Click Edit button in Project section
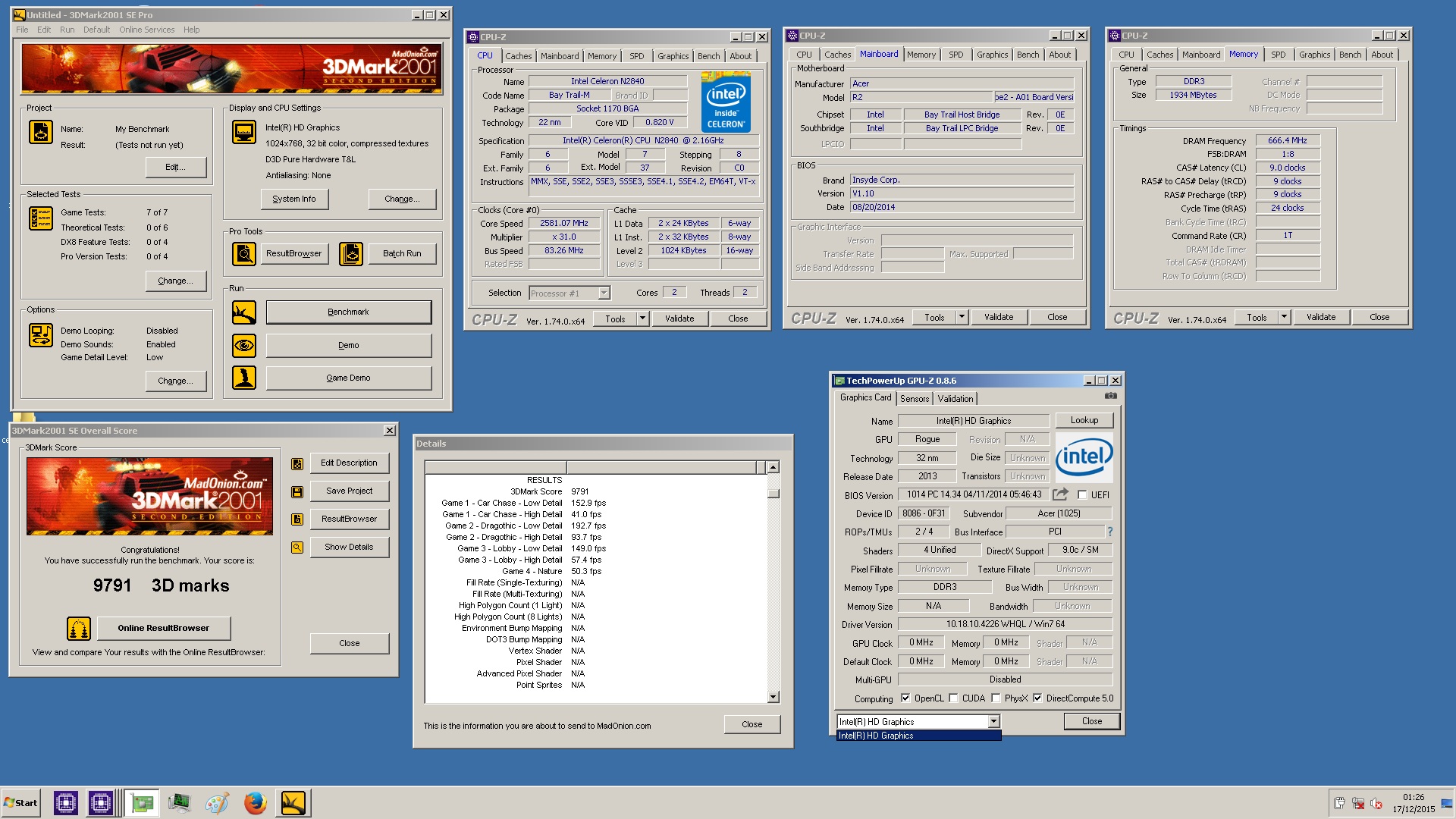Image resolution: width=1456 pixels, height=819 pixels. pos(175,167)
